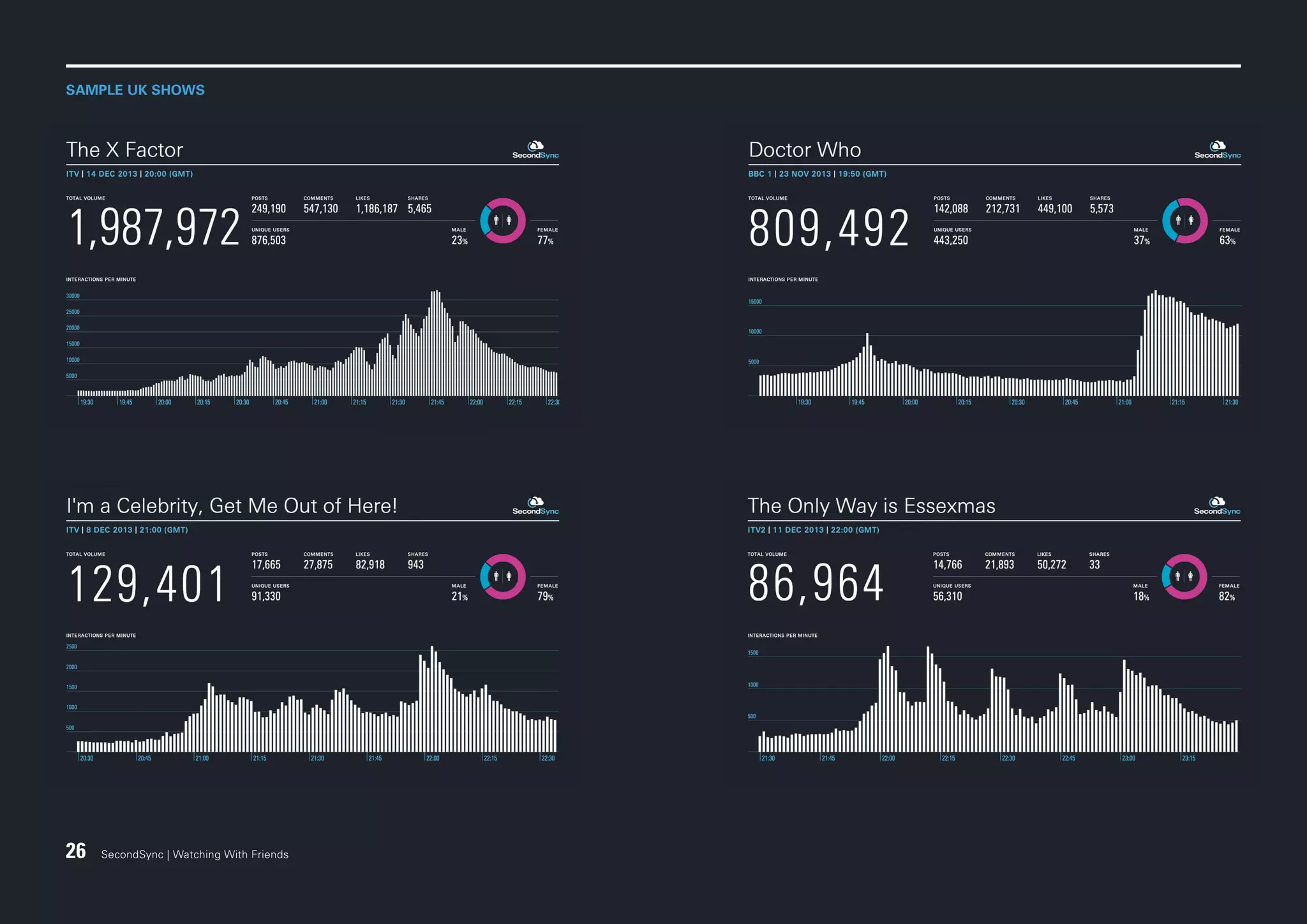Click the Doctor Who title
This screenshot has height=924, width=1307.
(x=805, y=150)
